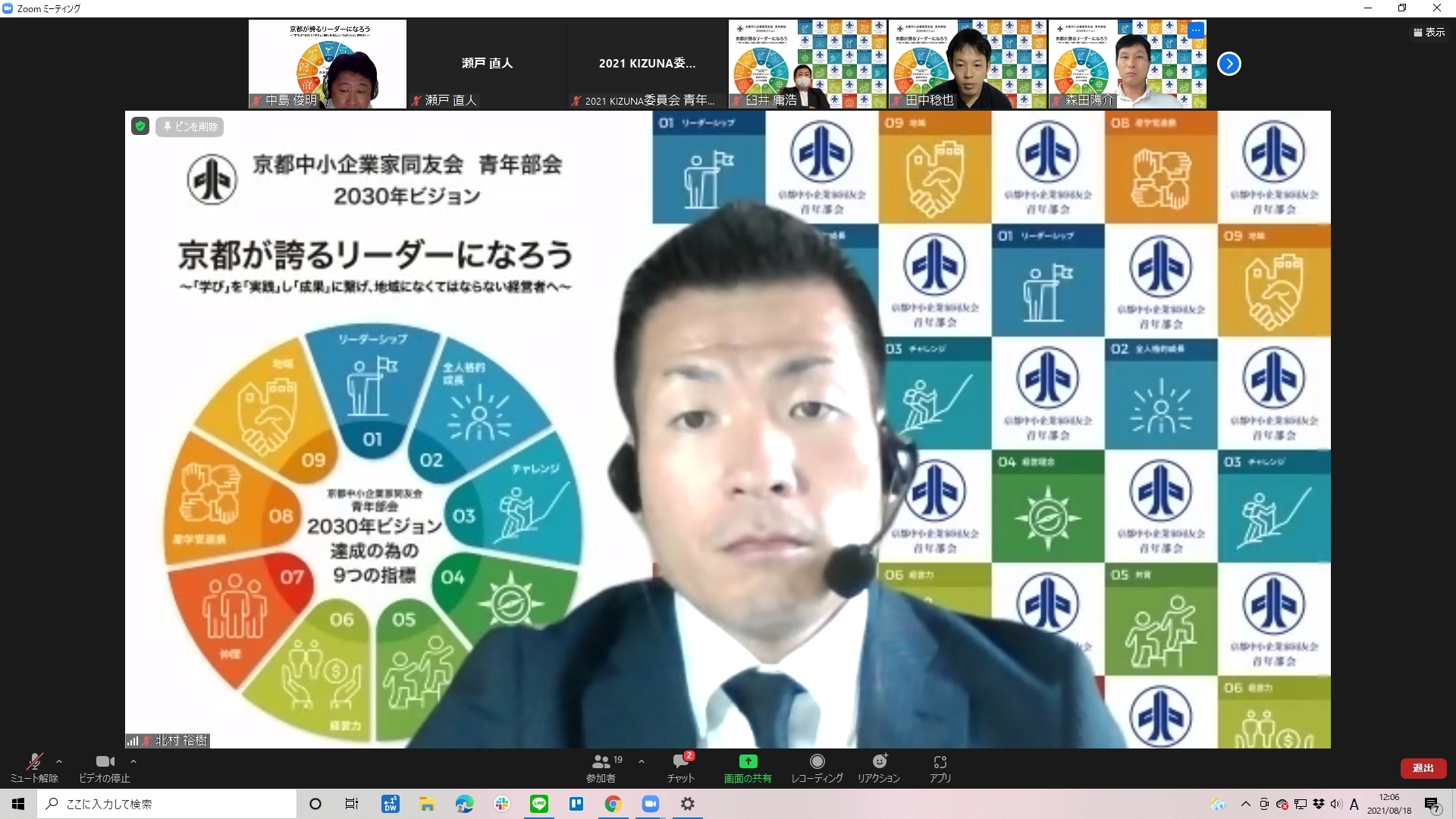Open File Explorer from taskbar
1456x819 pixels.
[427, 804]
